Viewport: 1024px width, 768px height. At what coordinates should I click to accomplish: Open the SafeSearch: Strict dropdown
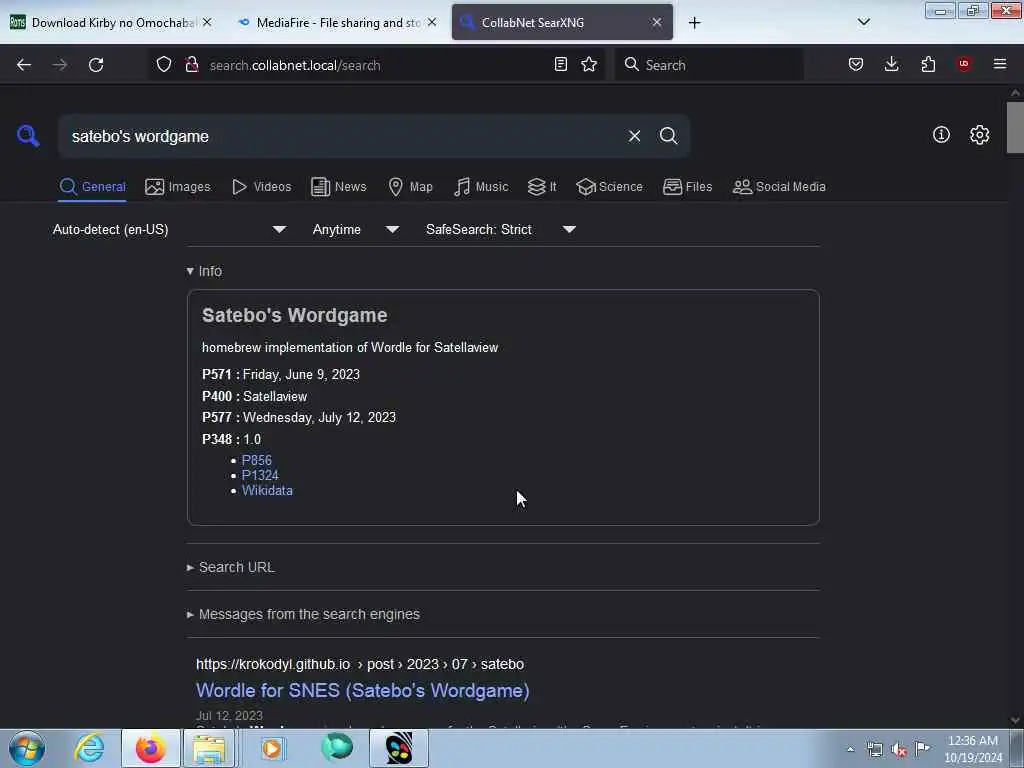[x=500, y=229]
